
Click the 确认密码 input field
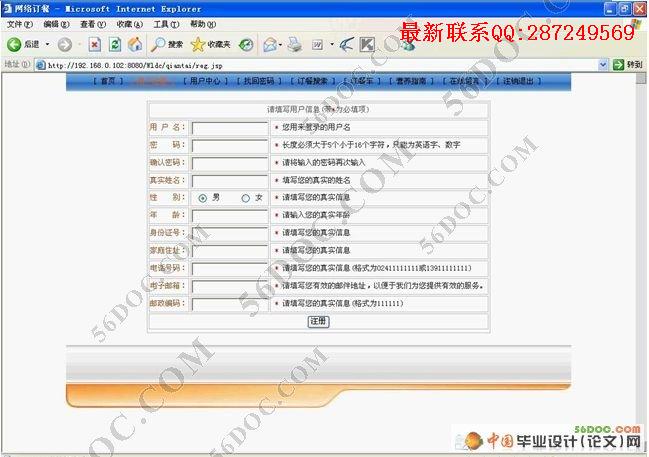tap(230, 163)
